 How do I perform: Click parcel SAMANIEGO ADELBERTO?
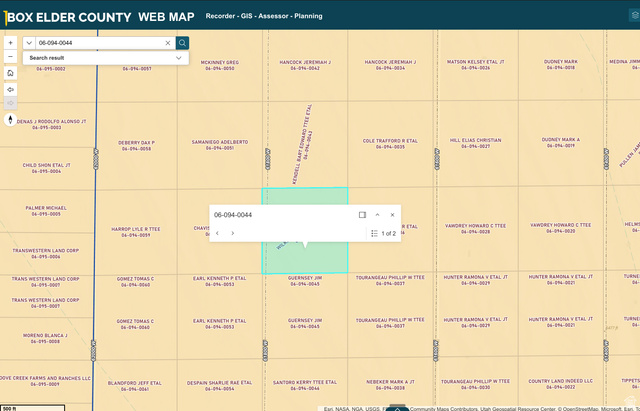pyautogui.click(x=220, y=145)
